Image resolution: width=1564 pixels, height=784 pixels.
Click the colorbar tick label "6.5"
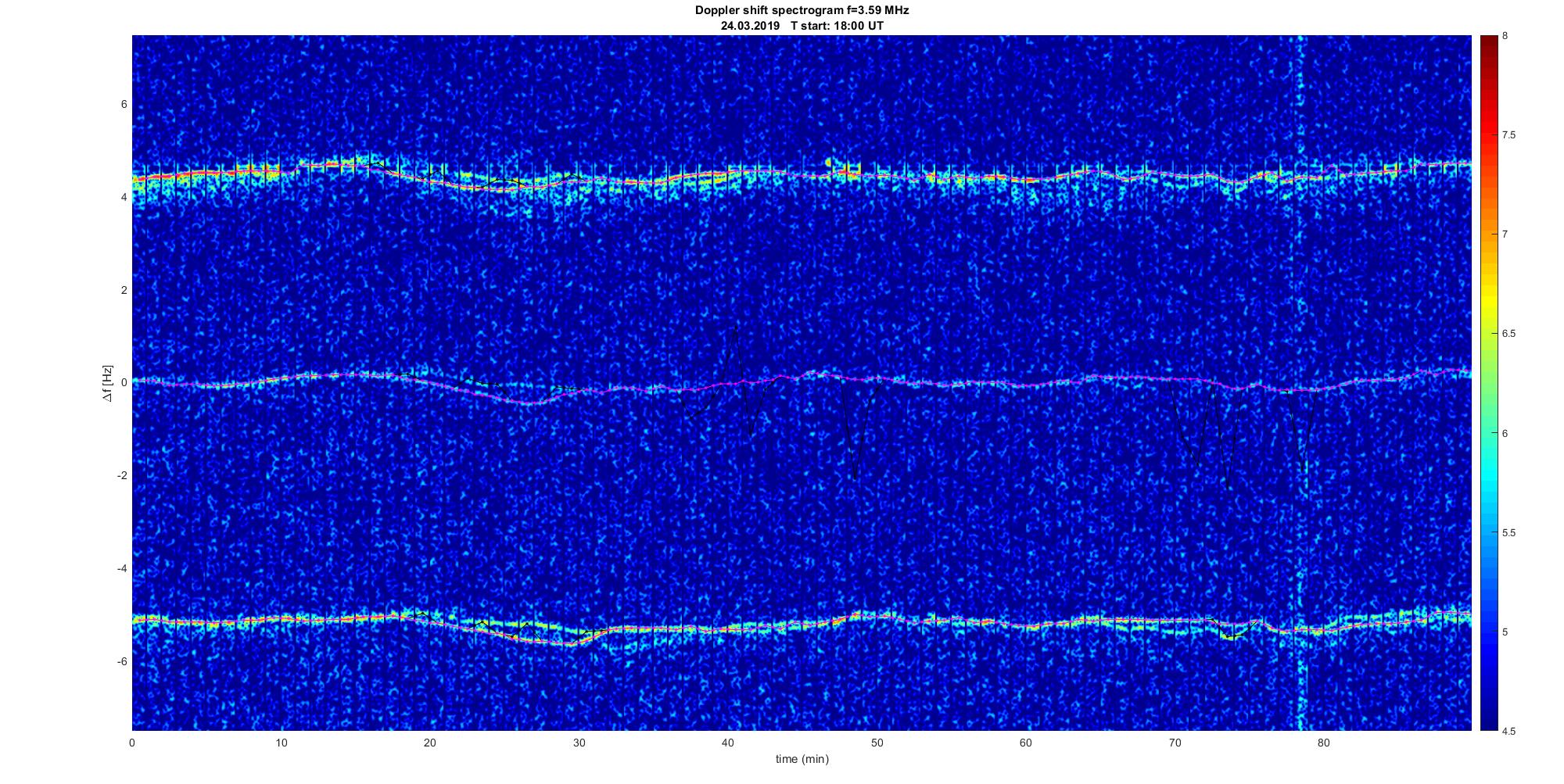1508,334
